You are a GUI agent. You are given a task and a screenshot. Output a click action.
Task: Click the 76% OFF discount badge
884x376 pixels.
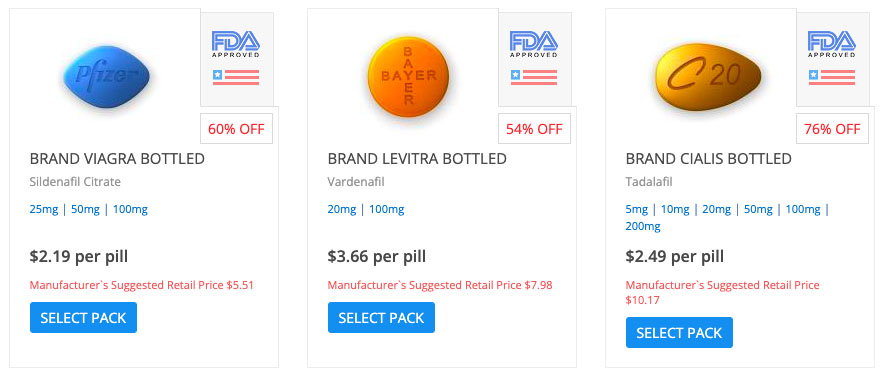(832, 129)
